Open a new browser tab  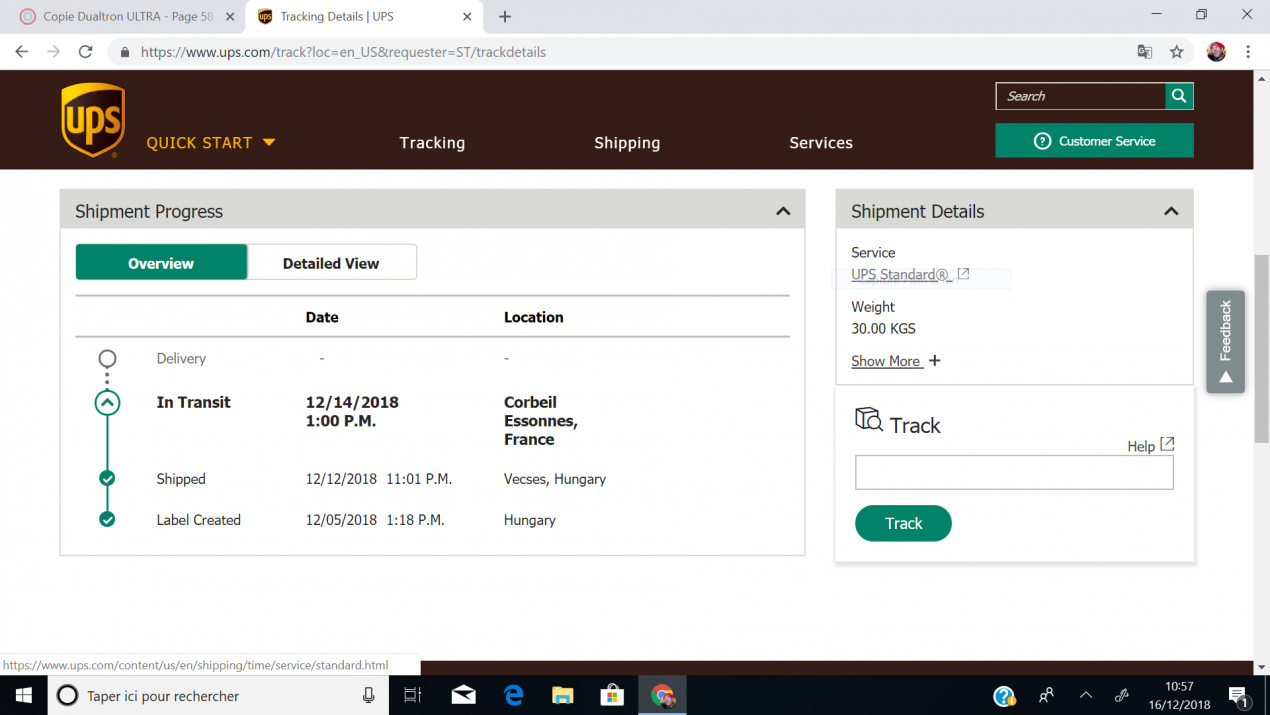(x=505, y=16)
